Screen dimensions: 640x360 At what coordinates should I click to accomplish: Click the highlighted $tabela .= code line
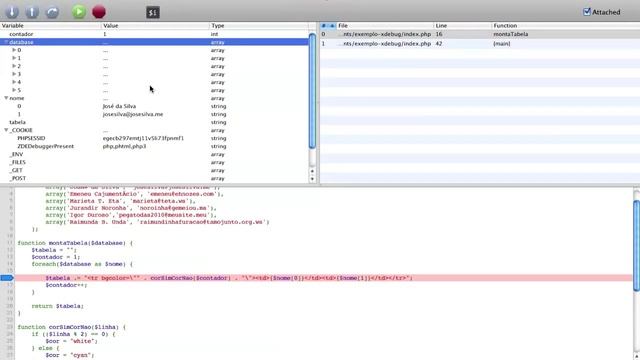[x=323, y=278]
